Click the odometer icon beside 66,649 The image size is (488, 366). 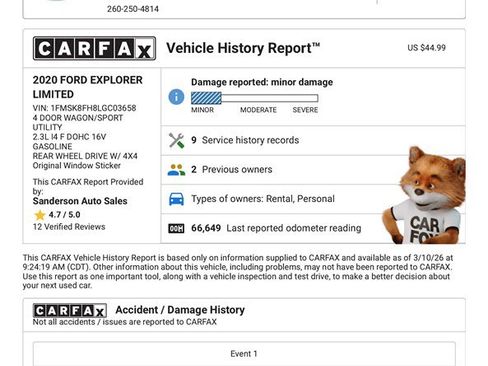point(176,228)
